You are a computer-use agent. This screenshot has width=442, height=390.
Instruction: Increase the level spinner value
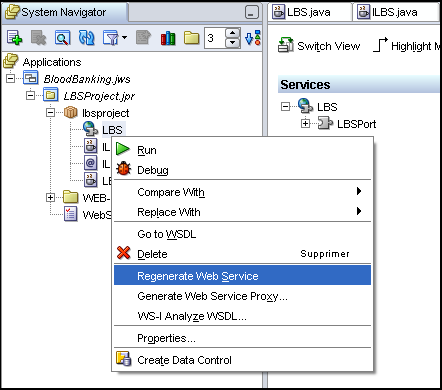(x=233, y=33)
